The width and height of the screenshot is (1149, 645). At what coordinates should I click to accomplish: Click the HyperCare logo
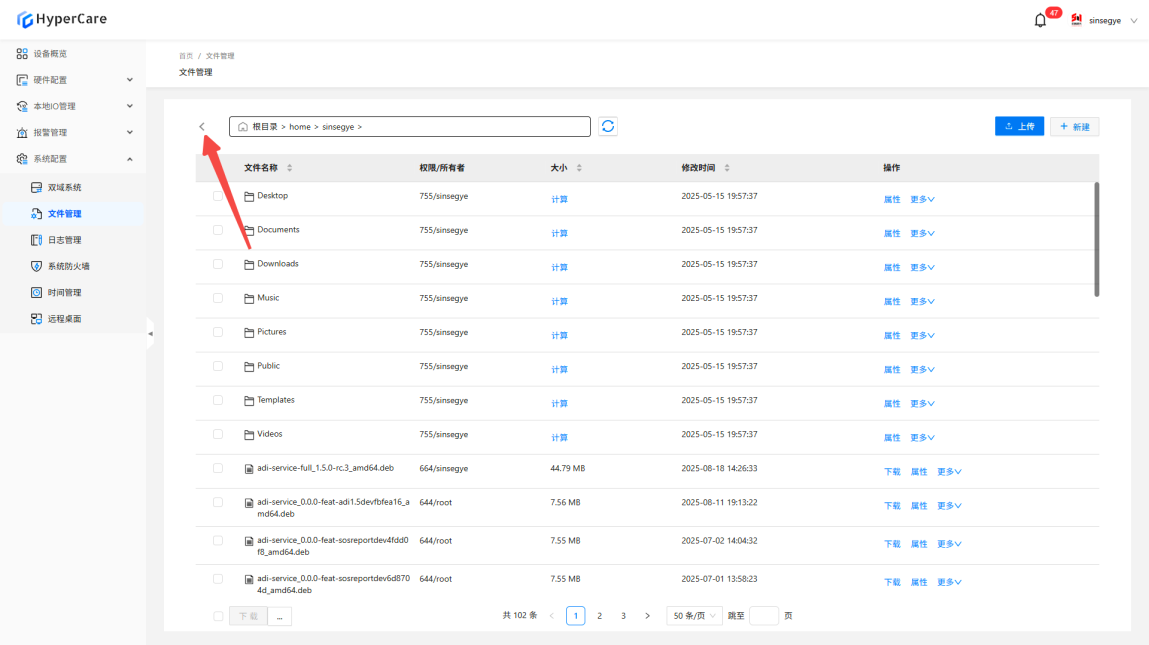[x=62, y=19]
